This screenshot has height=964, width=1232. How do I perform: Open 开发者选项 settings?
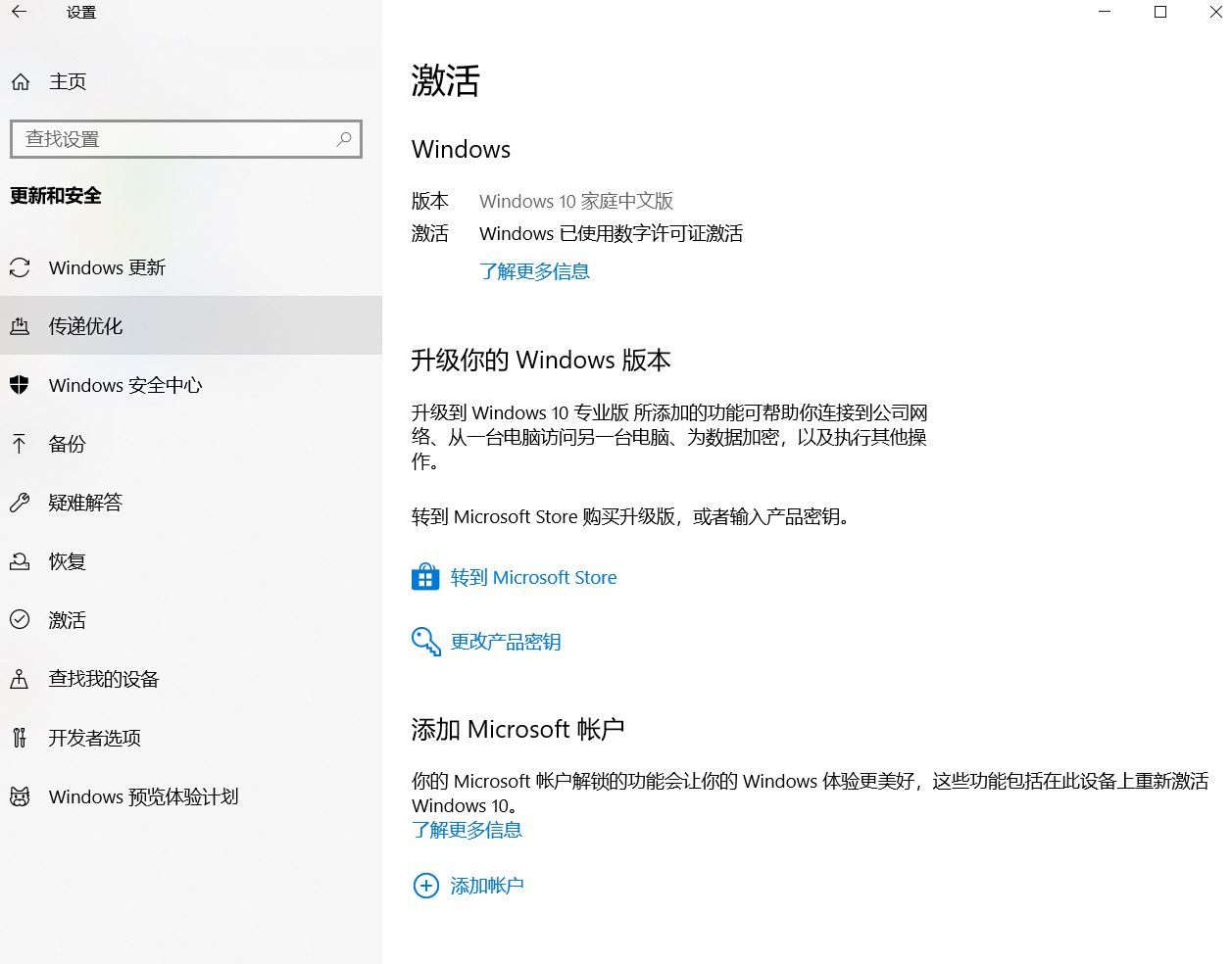coord(191,738)
